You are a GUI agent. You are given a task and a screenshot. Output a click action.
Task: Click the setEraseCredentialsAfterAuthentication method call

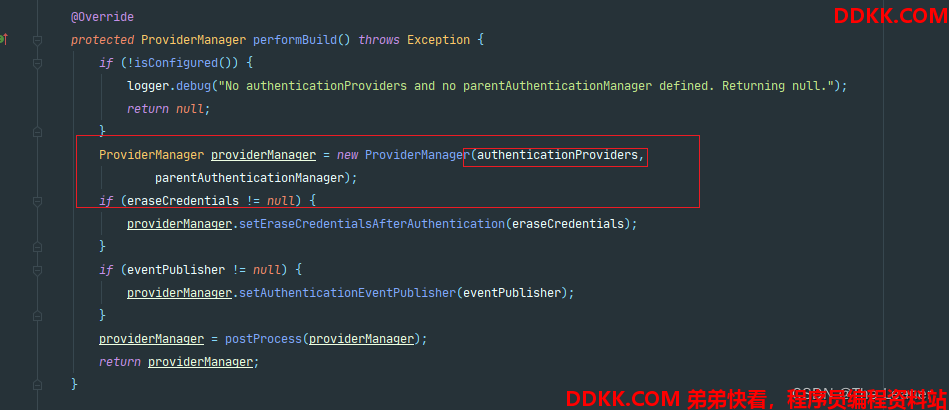point(372,224)
